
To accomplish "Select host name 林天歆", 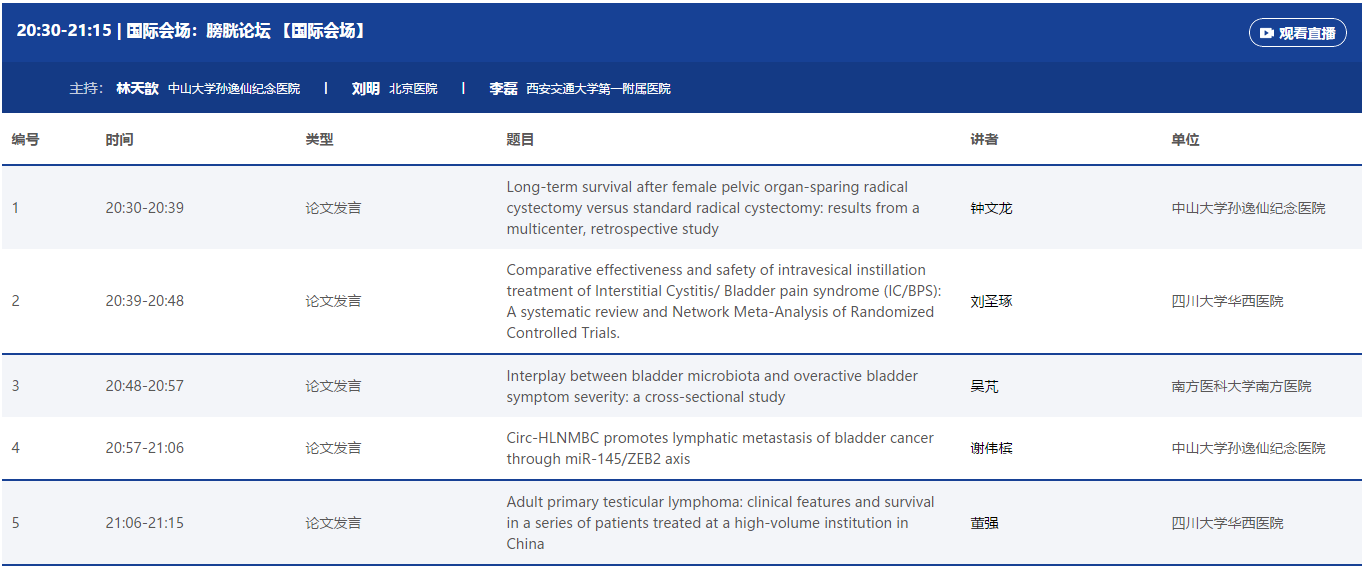I will [x=137, y=89].
